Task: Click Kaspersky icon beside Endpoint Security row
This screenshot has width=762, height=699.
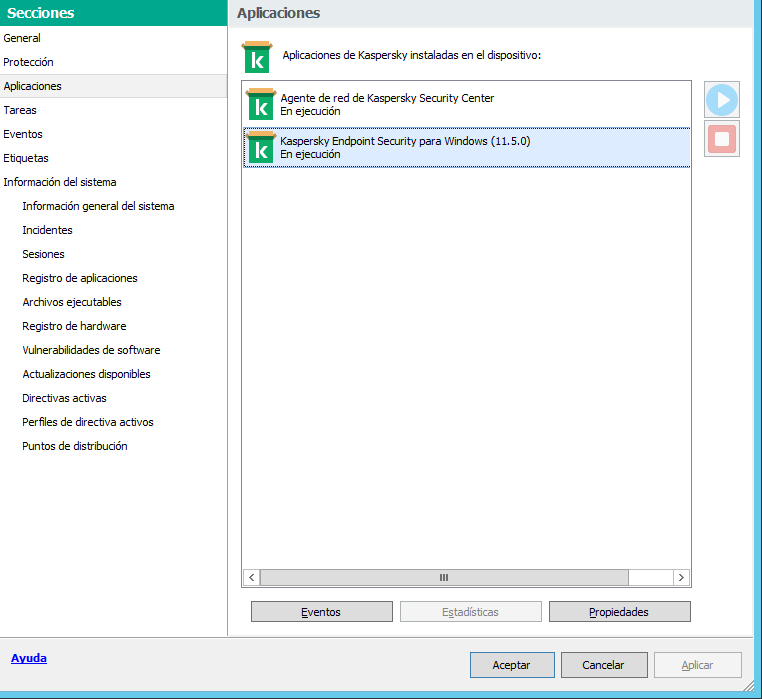Action: [261, 147]
